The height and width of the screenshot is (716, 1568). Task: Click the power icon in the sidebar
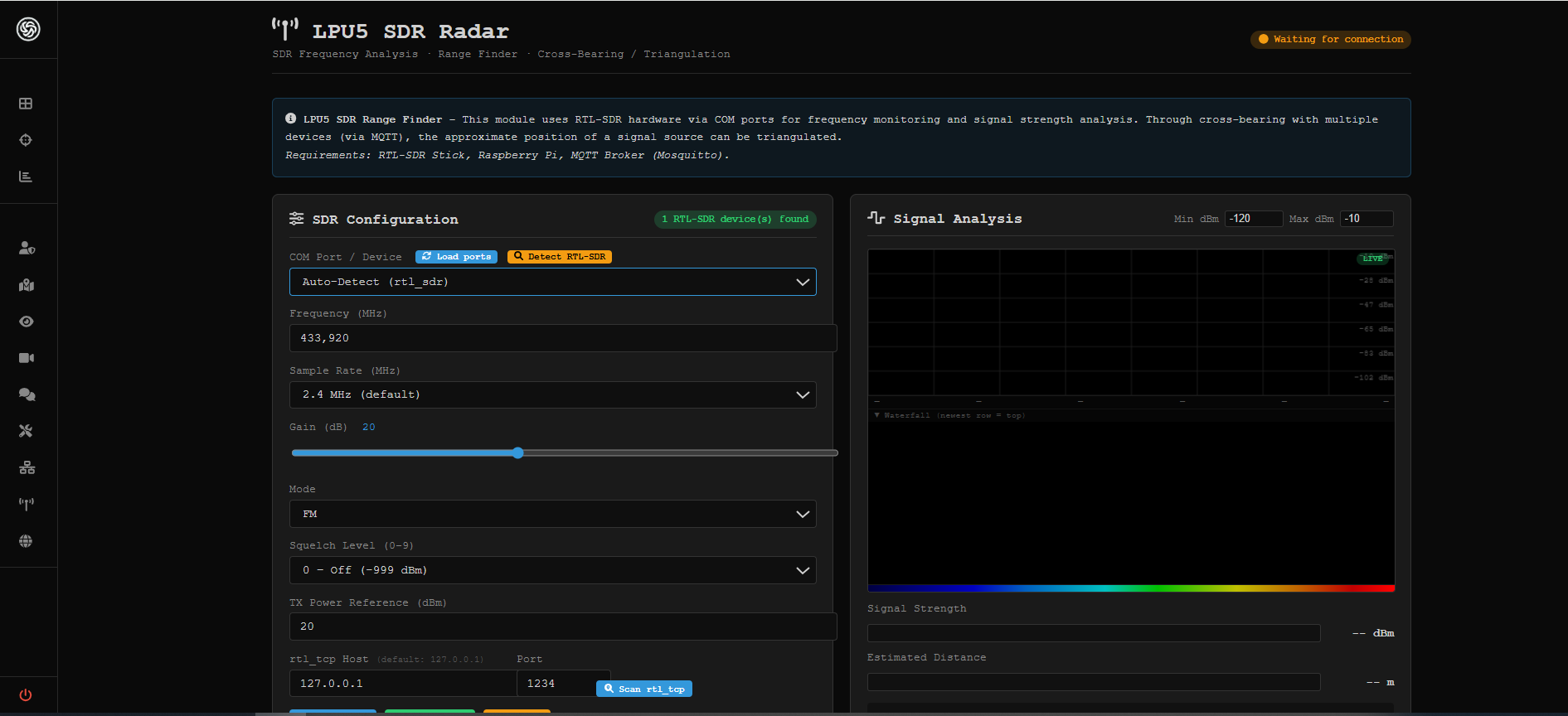(x=26, y=695)
